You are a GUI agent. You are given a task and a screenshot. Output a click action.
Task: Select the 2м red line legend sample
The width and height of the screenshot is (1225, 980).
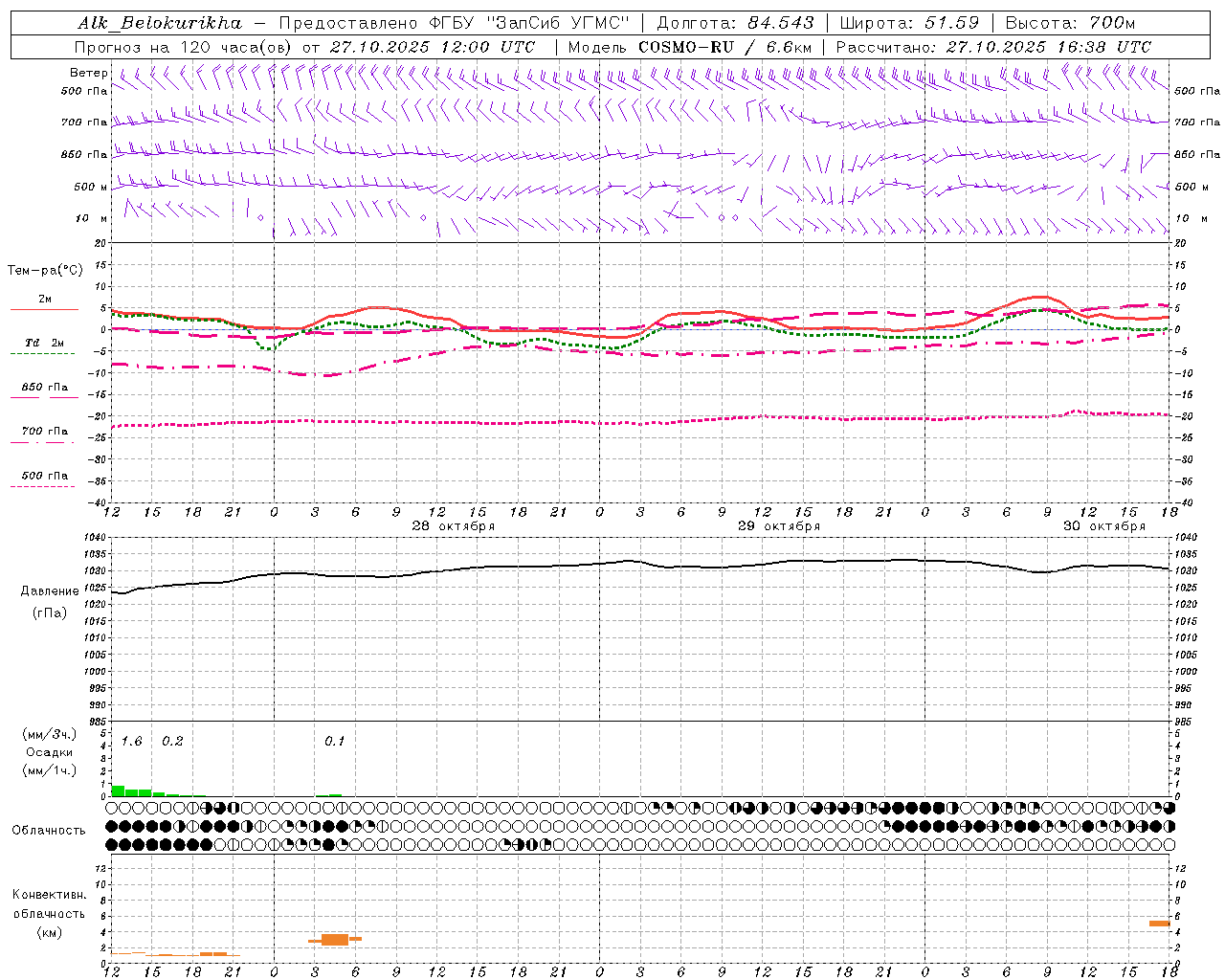[44, 309]
